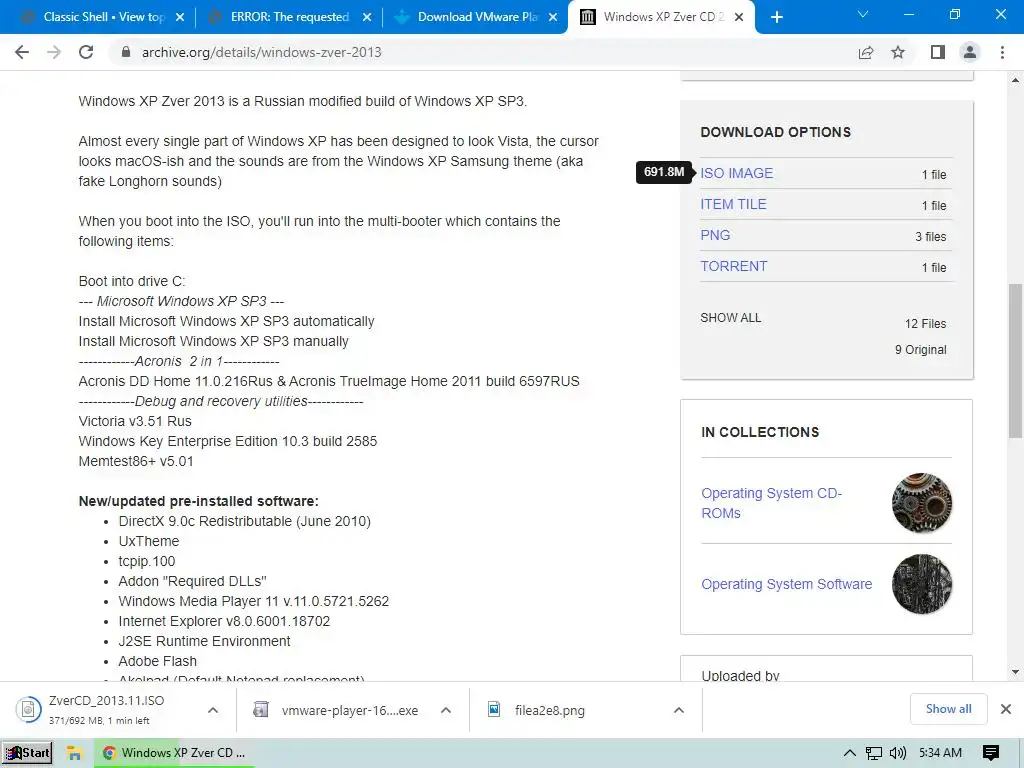Click the address bar URL
1024x768 pixels.
[x=261, y=52]
